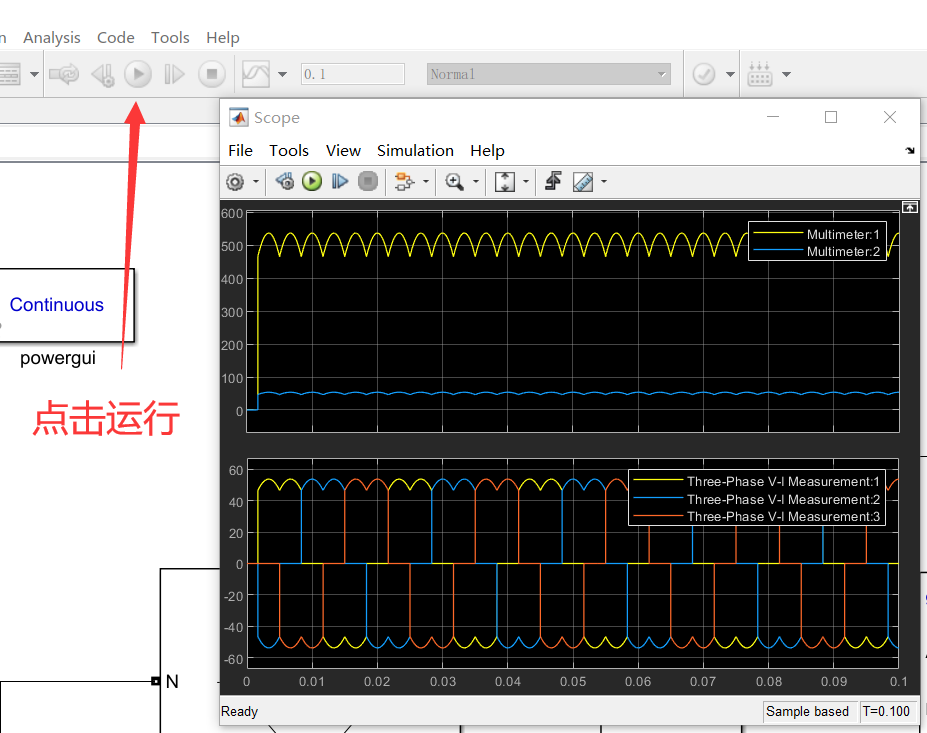Click green Run button in Scope toolbar
927x733 pixels.
coord(312,181)
